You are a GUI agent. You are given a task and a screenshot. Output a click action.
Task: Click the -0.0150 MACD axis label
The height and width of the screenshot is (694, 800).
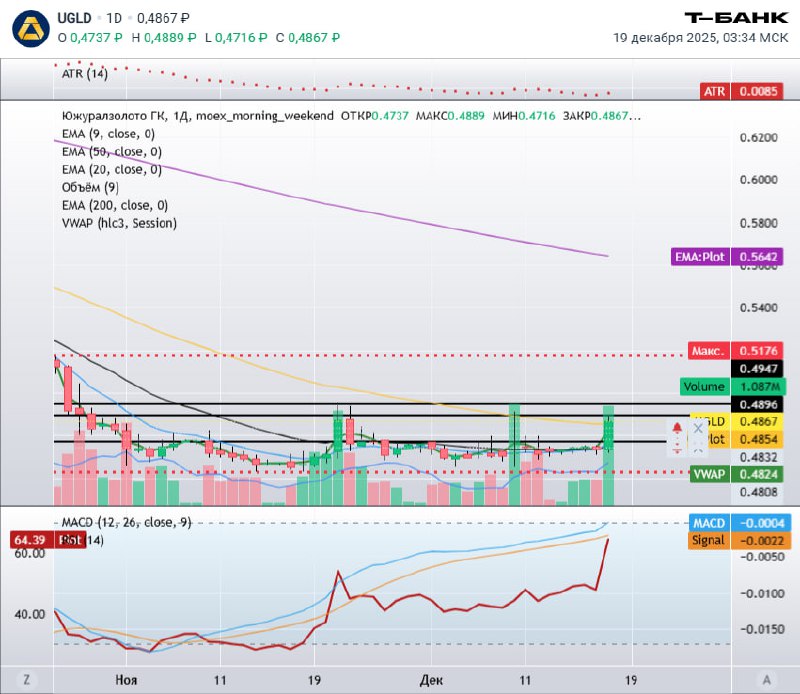tap(762, 629)
